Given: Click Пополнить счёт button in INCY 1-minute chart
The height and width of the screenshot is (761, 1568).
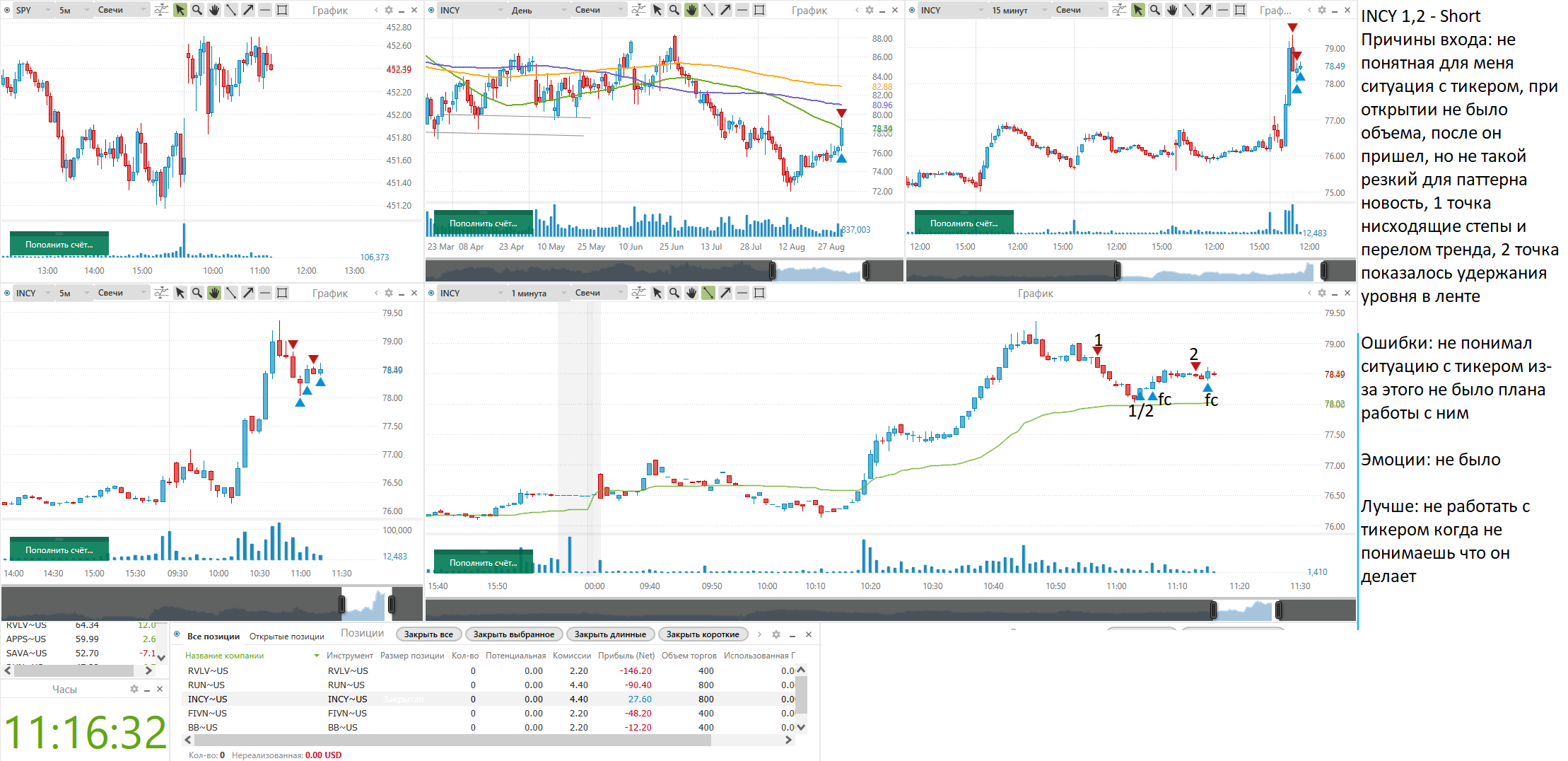Looking at the screenshot, I should tap(484, 562).
